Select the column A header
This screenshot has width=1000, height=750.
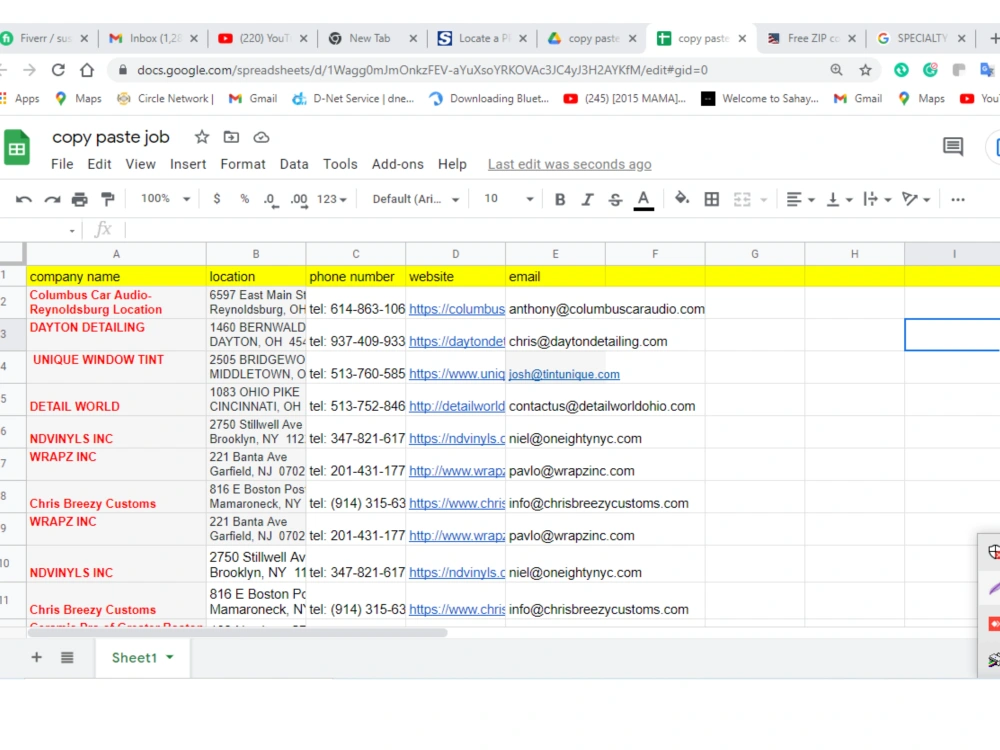(116, 254)
